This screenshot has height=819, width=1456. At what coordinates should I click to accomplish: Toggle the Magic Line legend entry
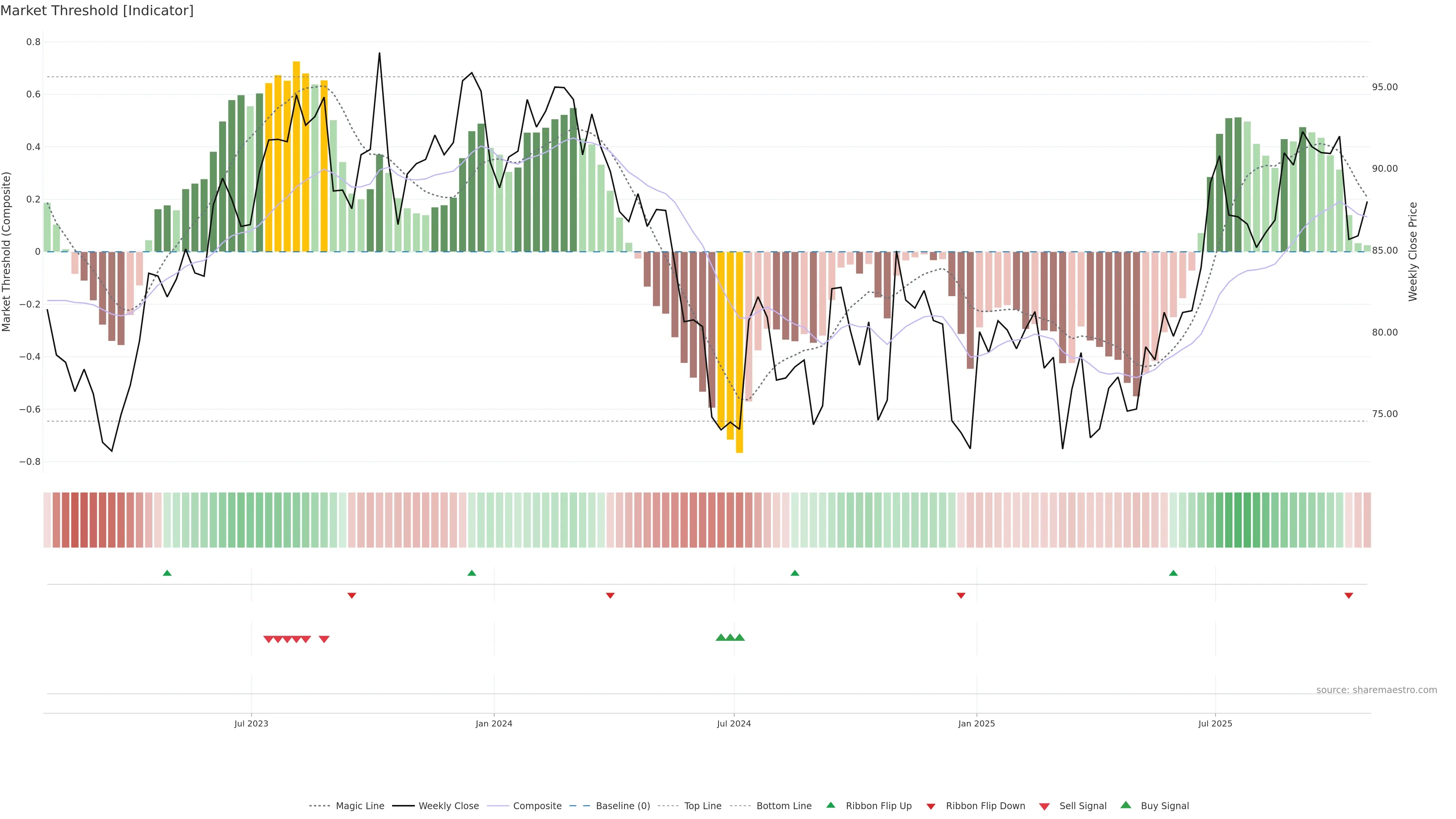[359, 806]
